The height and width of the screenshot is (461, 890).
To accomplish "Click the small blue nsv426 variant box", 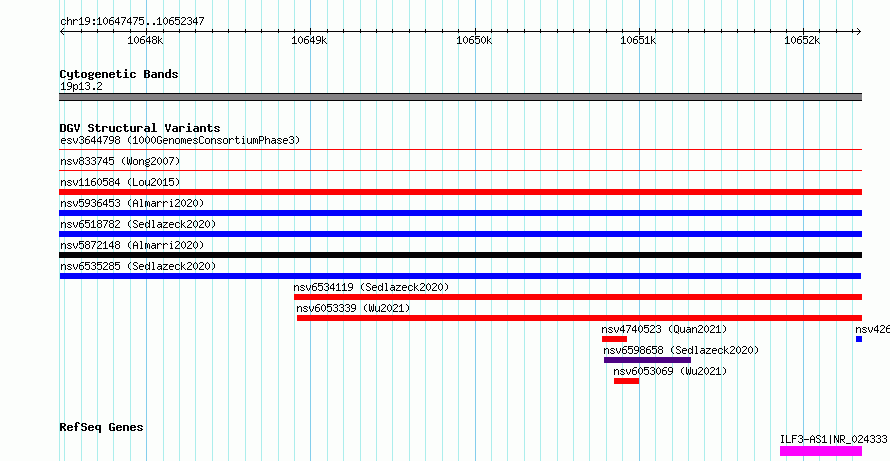I will point(859,339).
